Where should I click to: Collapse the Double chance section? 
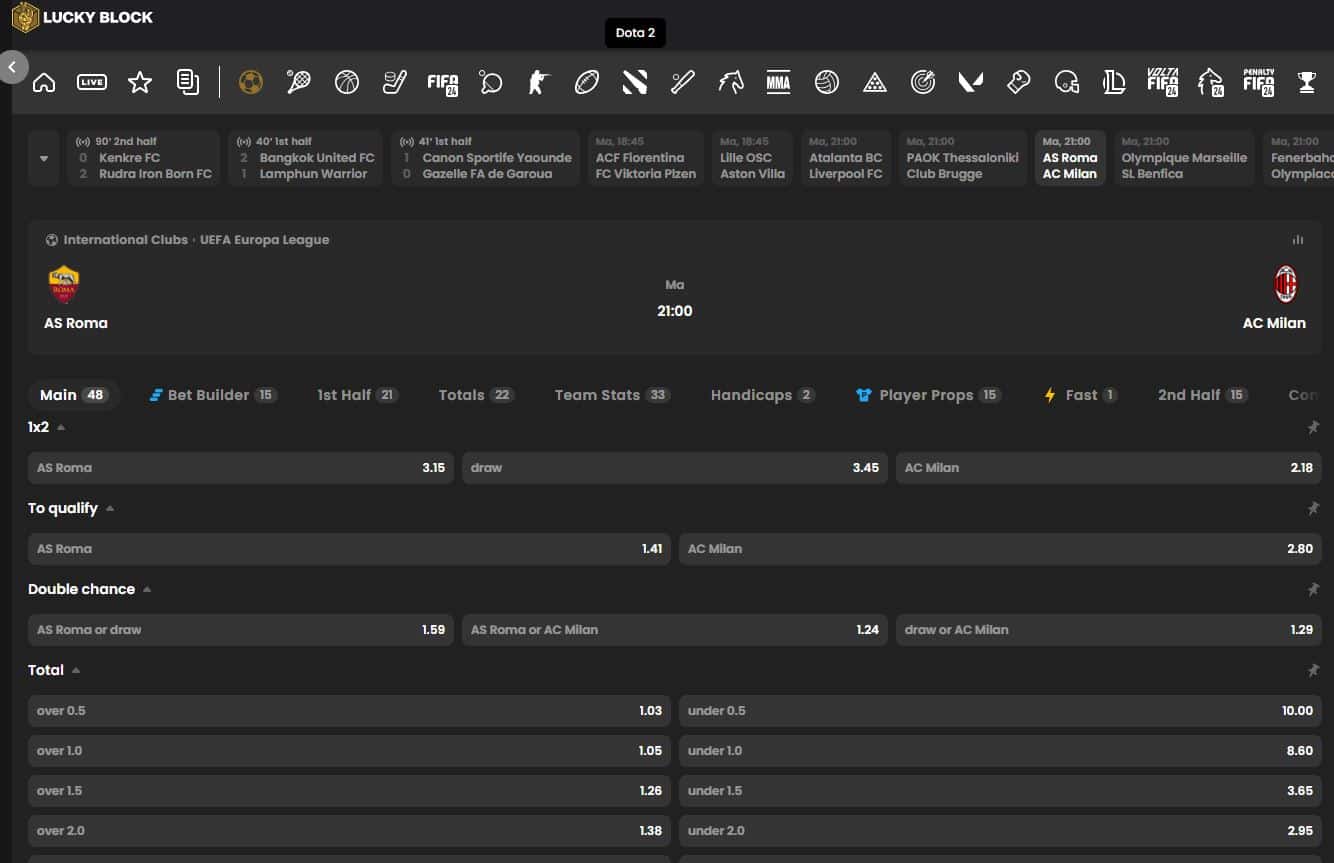click(x=147, y=589)
